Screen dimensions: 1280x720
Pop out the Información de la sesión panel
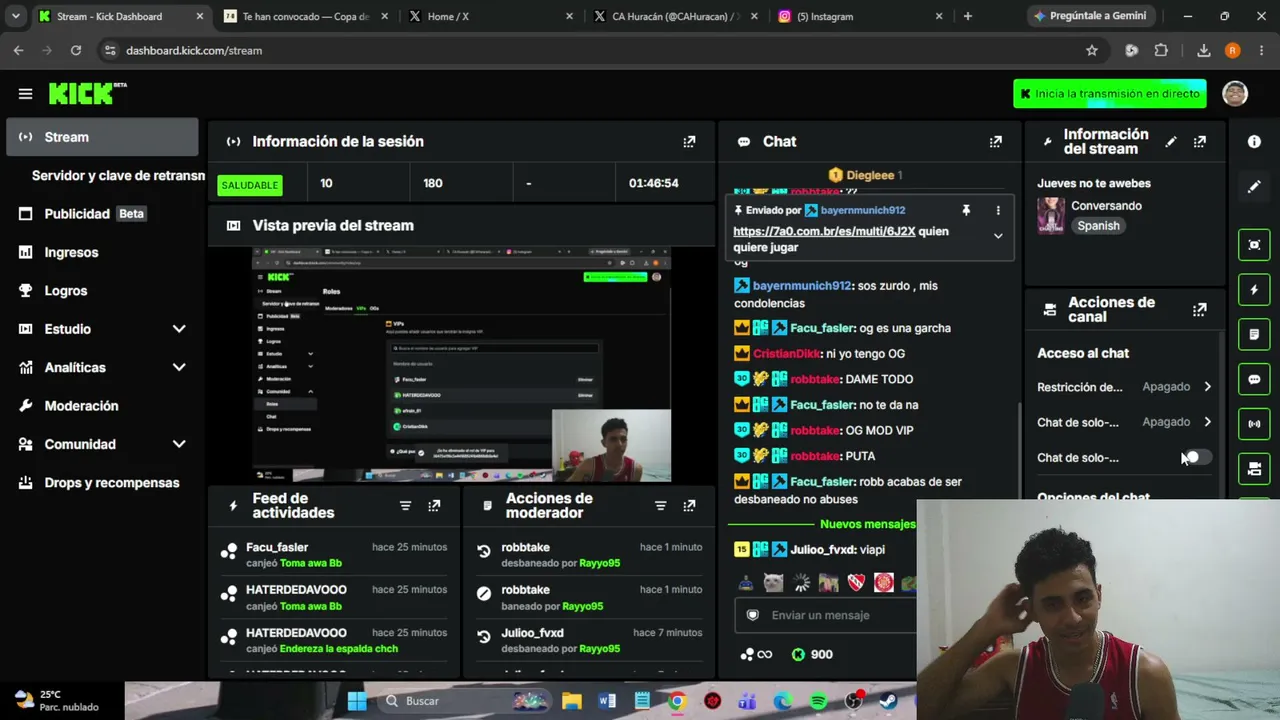tap(689, 142)
